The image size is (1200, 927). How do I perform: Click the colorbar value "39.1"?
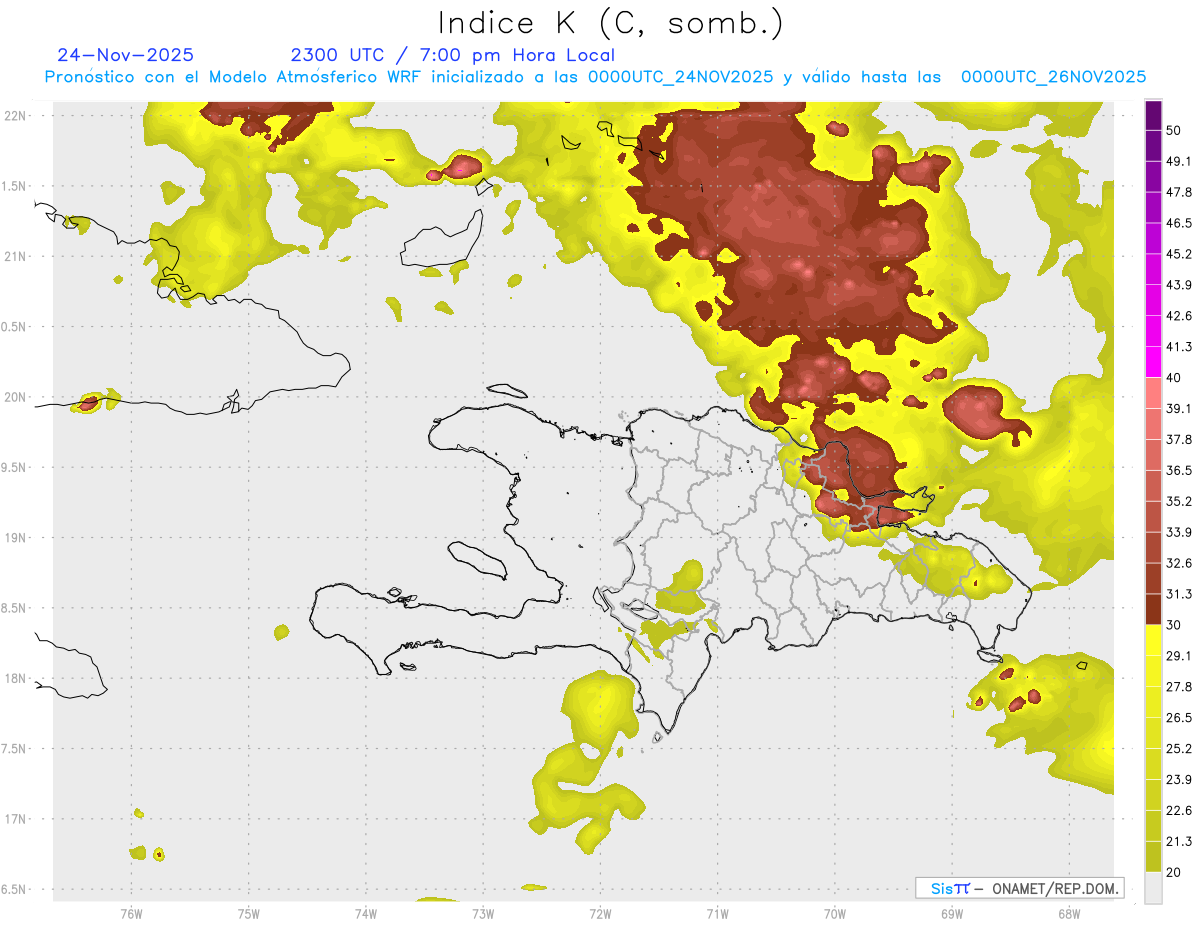pos(1179,408)
